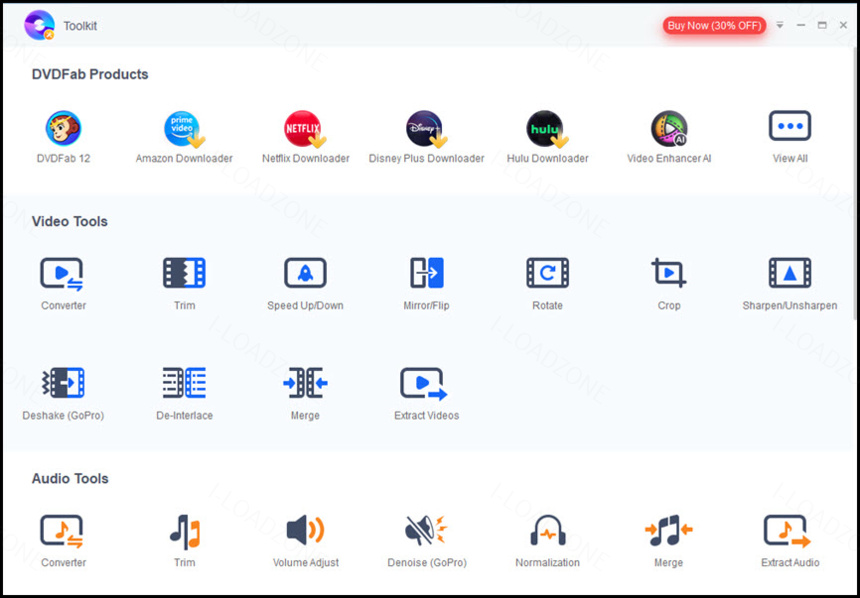Open Sharpen/Unsharpen tool

coord(790,273)
